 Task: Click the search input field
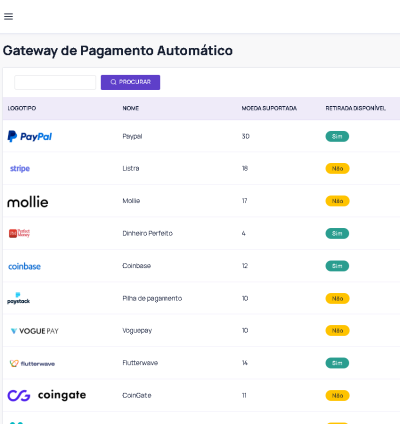click(55, 82)
